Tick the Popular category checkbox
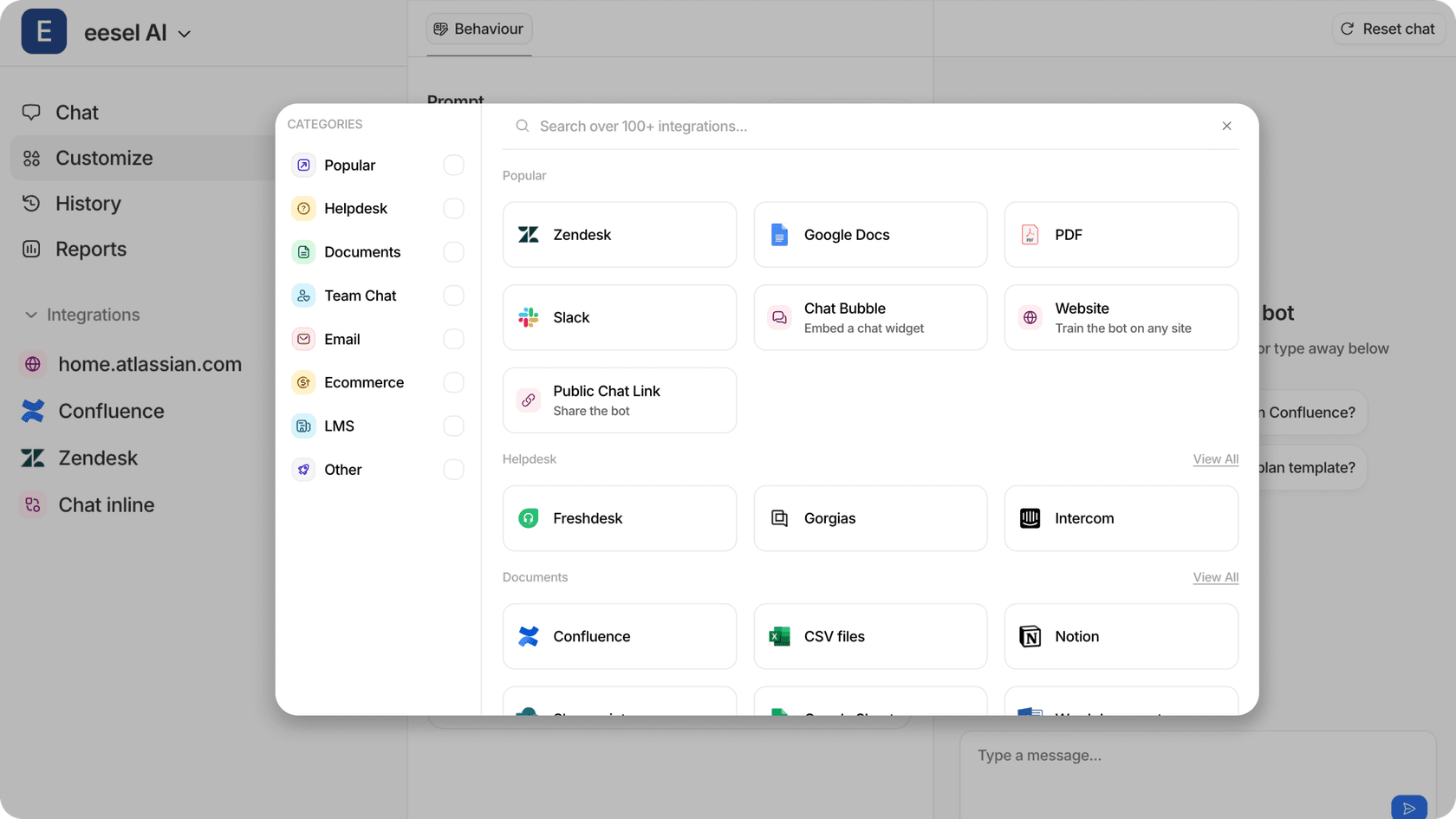Image resolution: width=1456 pixels, height=819 pixels. coord(453,165)
